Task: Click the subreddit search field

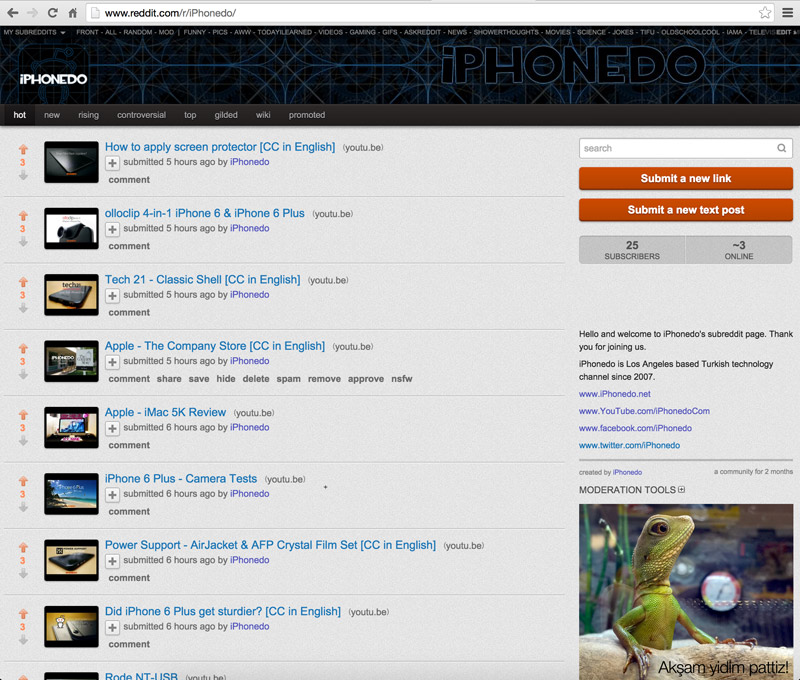Action: (x=685, y=148)
